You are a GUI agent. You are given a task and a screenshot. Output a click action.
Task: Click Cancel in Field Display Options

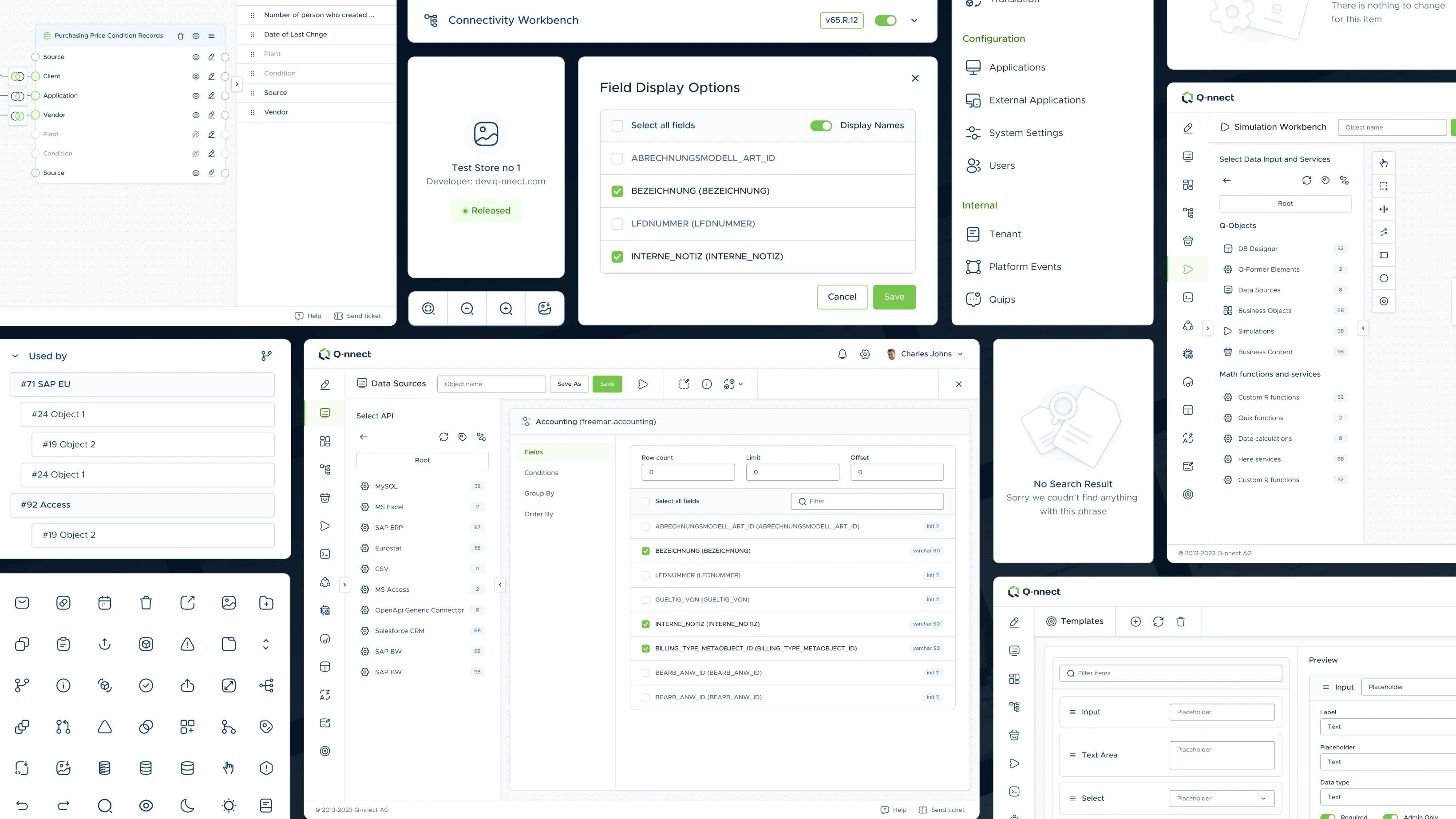(x=842, y=297)
